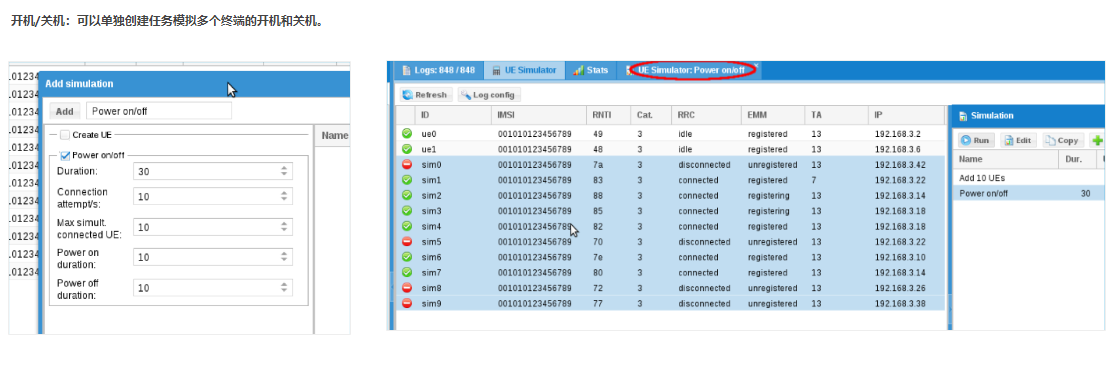Image resolution: width=1116 pixels, height=379 pixels.
Task: Click the simulation name field reading Power on/off
Action: coord(159,111)
